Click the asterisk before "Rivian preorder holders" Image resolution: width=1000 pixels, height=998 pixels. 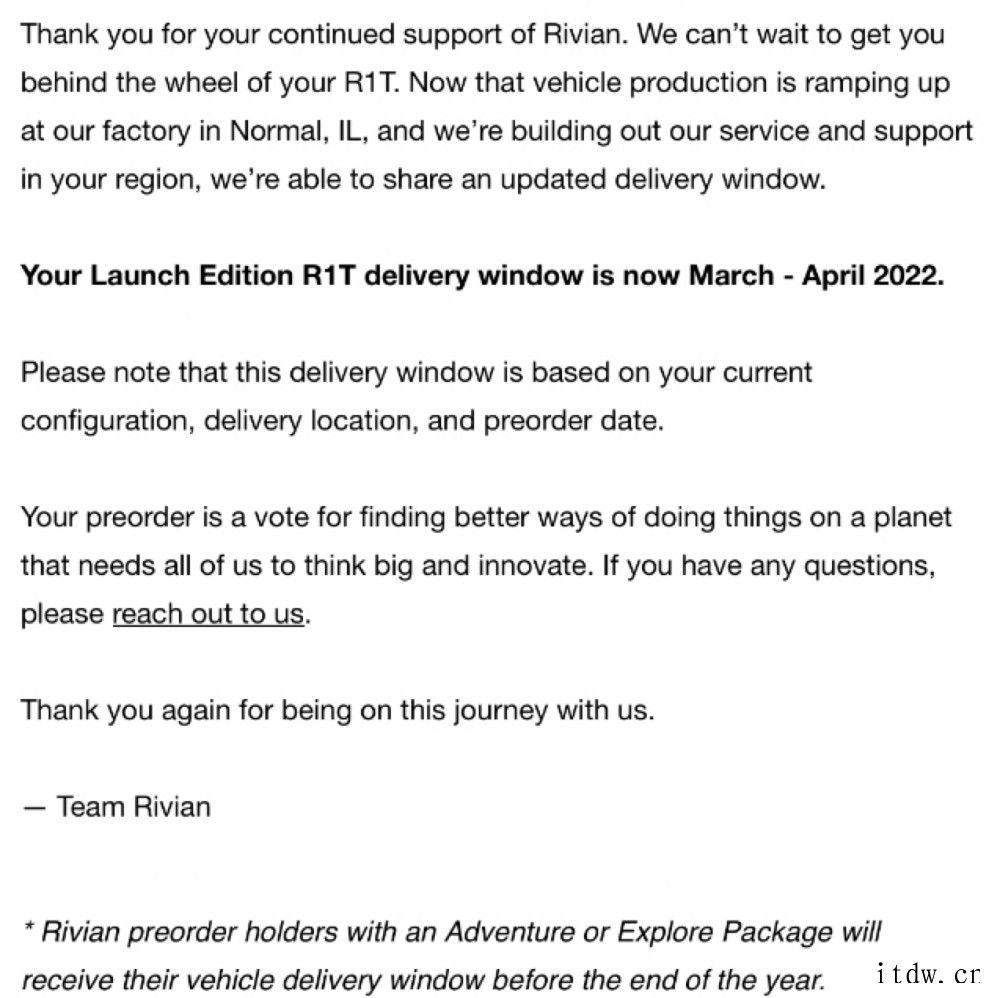coord(28,928)
